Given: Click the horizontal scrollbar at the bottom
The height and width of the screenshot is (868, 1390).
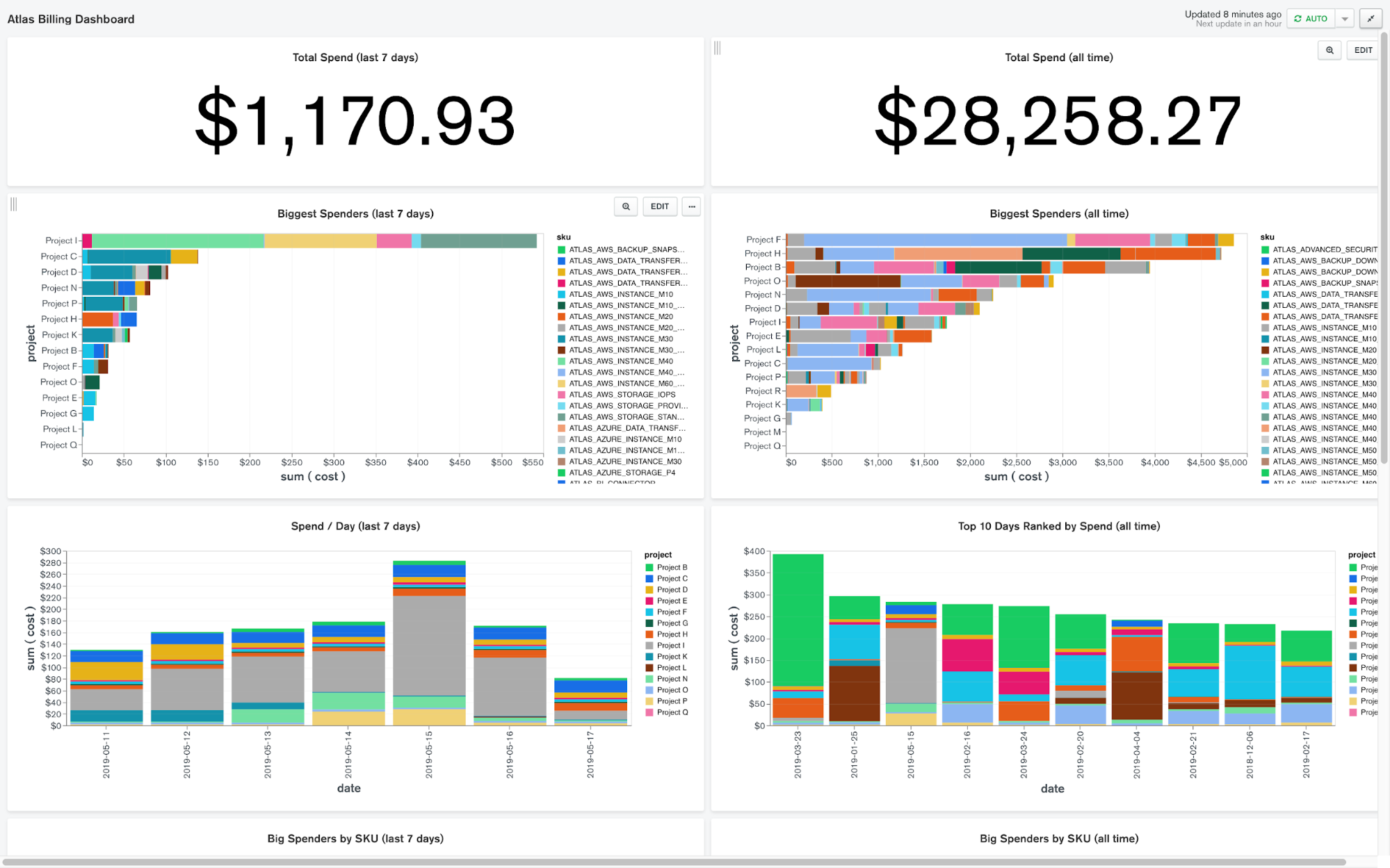Looking at the screenshot, I should 674,862.
